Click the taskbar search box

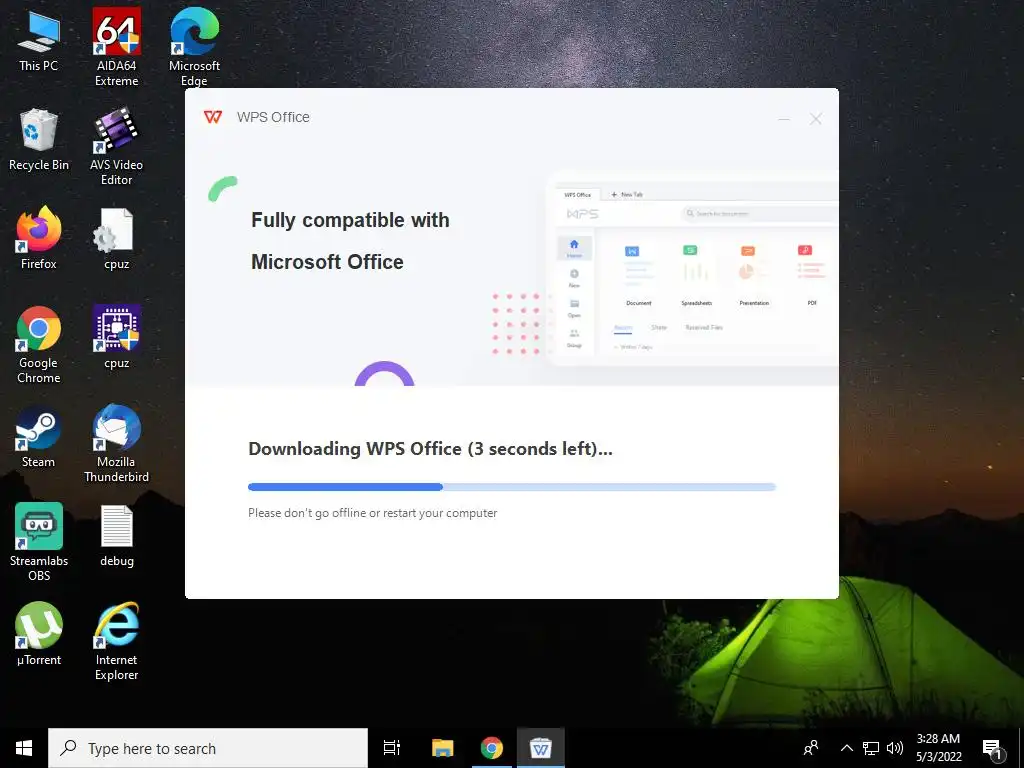tap(208, 748)
